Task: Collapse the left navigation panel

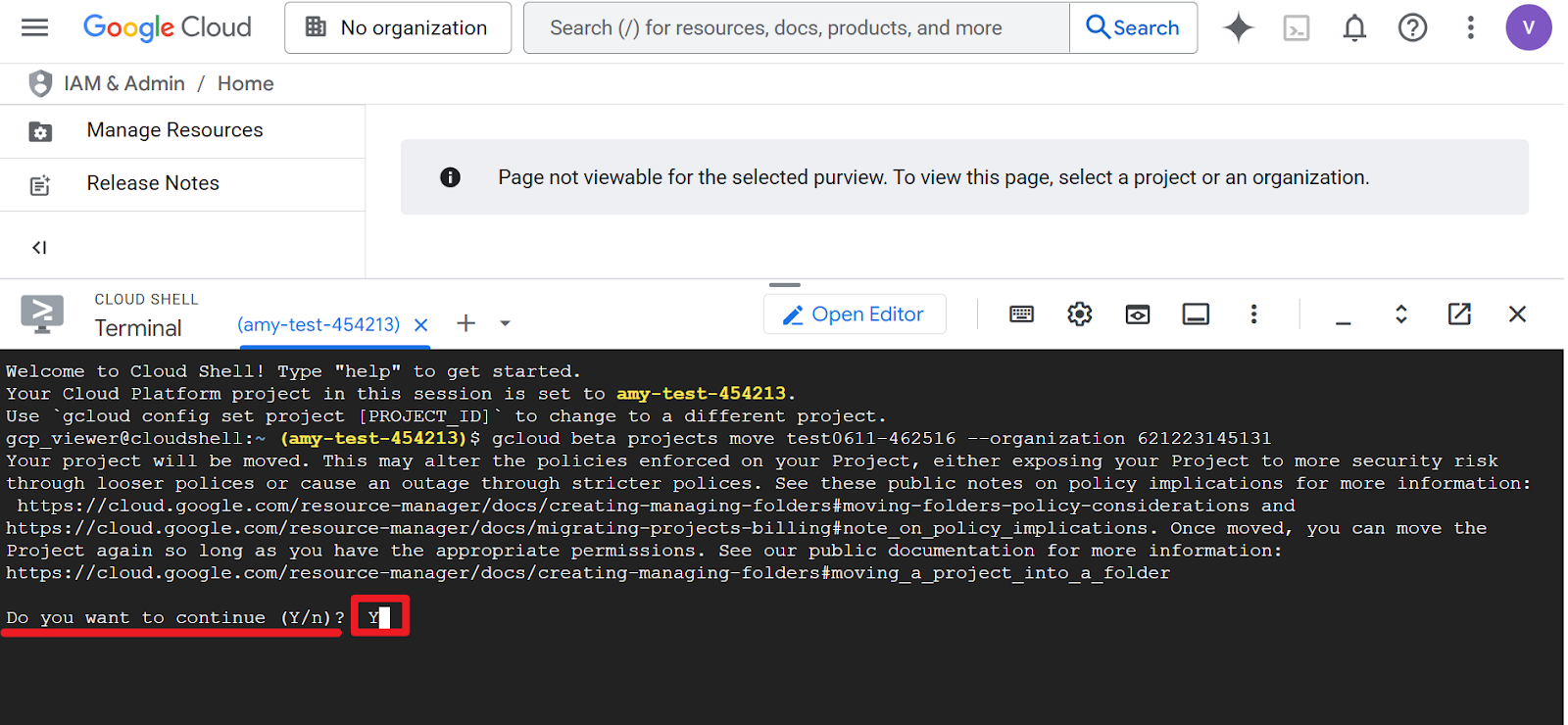Action: pos(39,247)
